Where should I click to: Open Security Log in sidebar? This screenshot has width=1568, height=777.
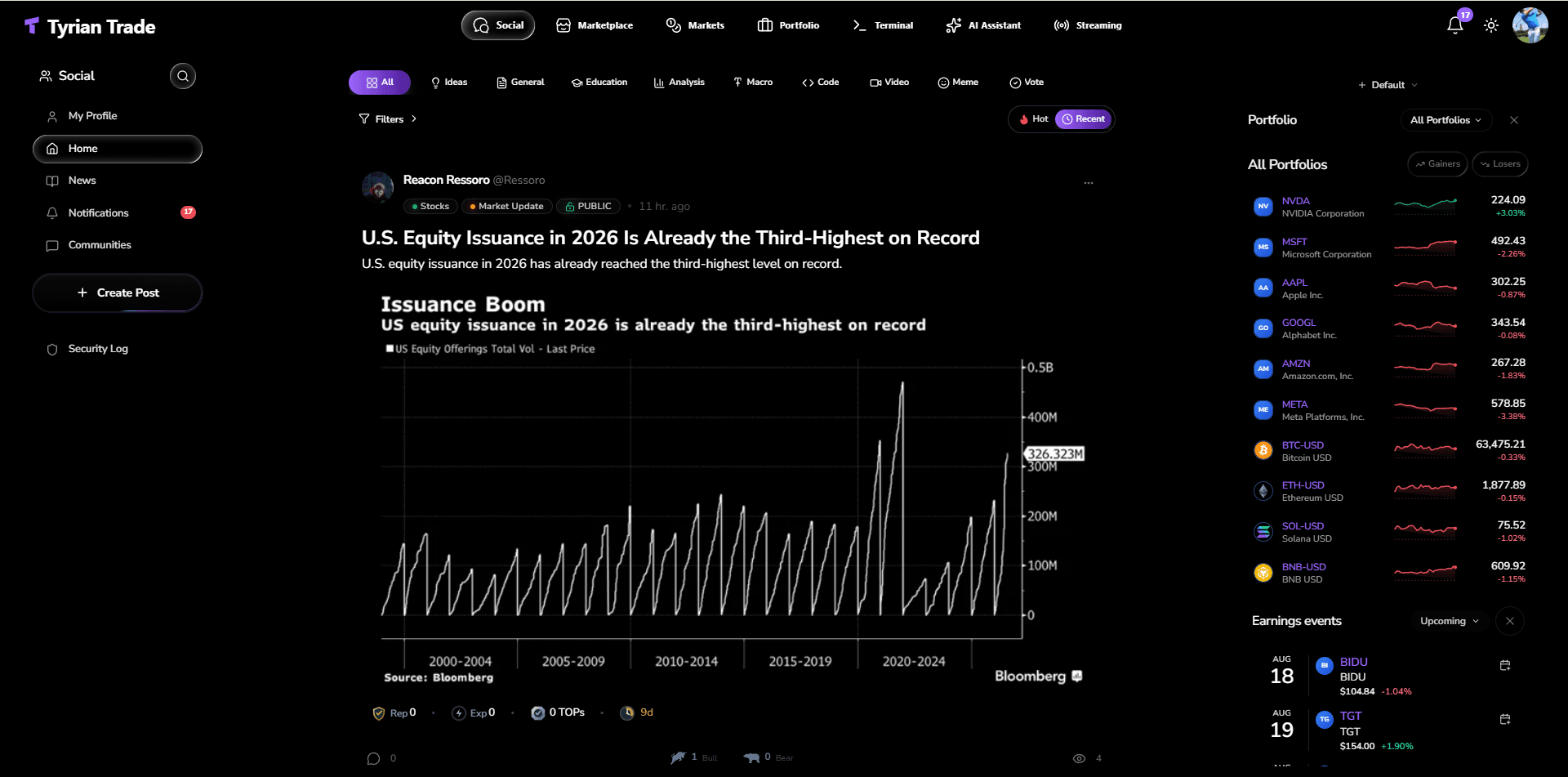click(118, 349)
